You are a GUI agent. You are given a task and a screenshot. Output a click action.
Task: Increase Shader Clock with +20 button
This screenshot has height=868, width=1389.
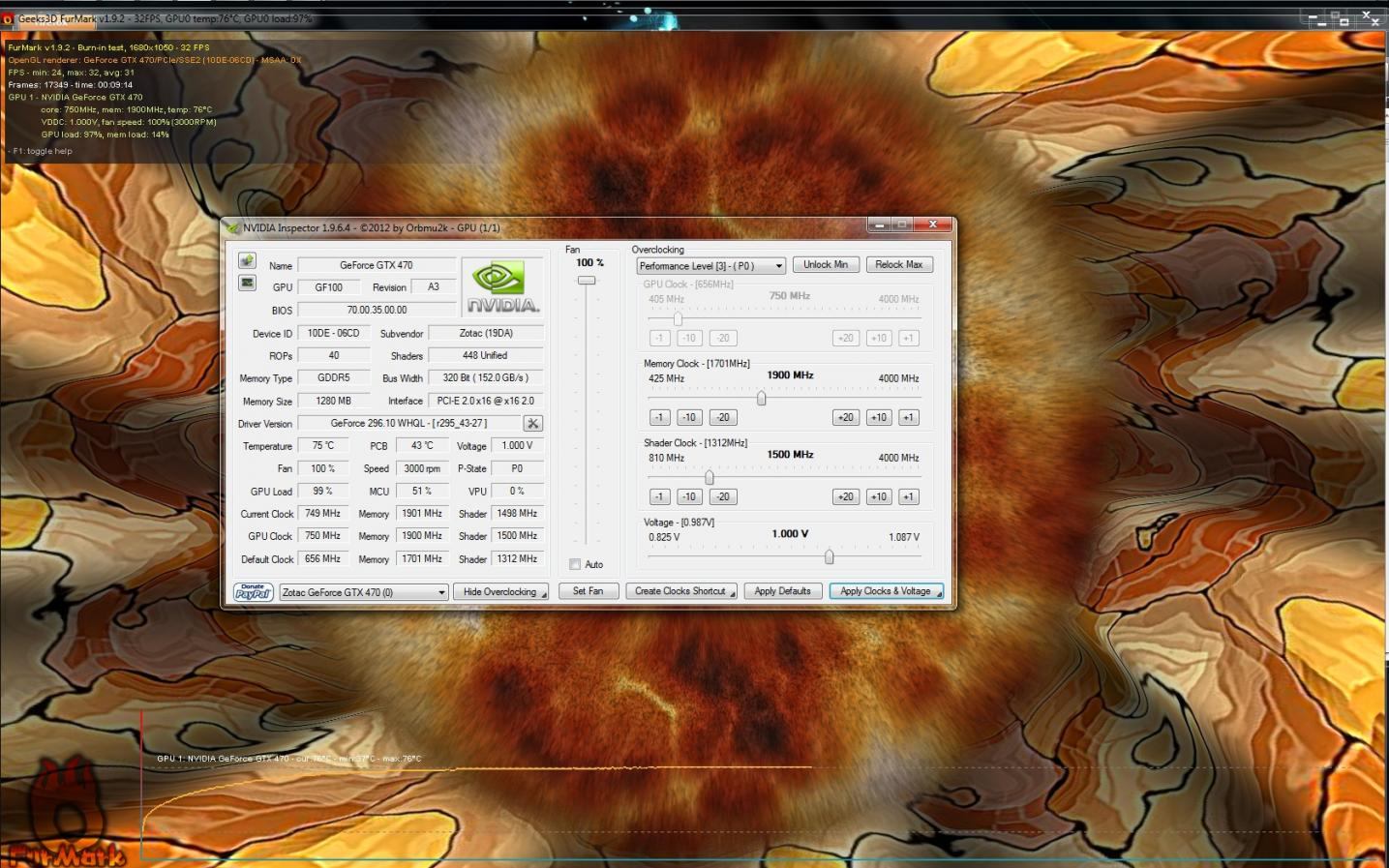pyautogui.click(x=846, y=496)
